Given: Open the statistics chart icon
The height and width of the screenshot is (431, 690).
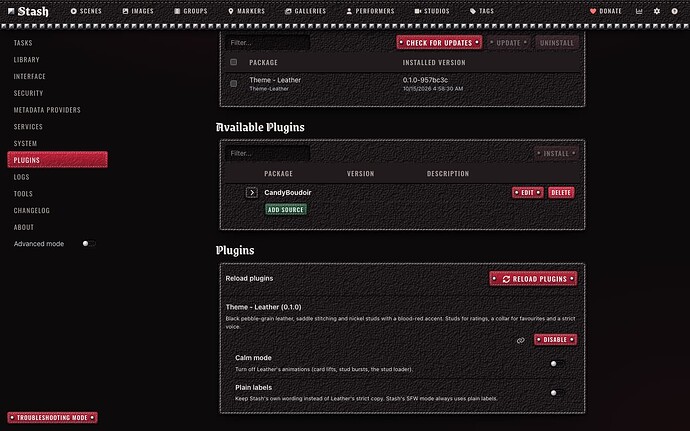Looking at the screenshot, I should (639, 11).
